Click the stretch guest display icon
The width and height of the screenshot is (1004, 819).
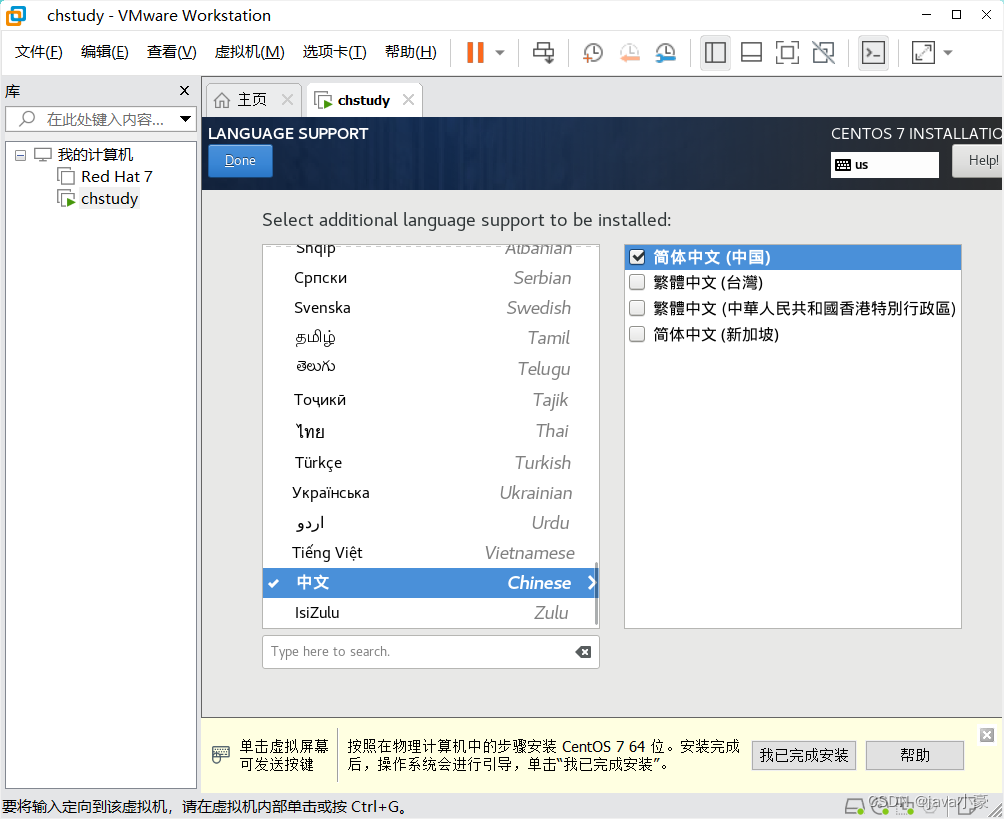923,53
